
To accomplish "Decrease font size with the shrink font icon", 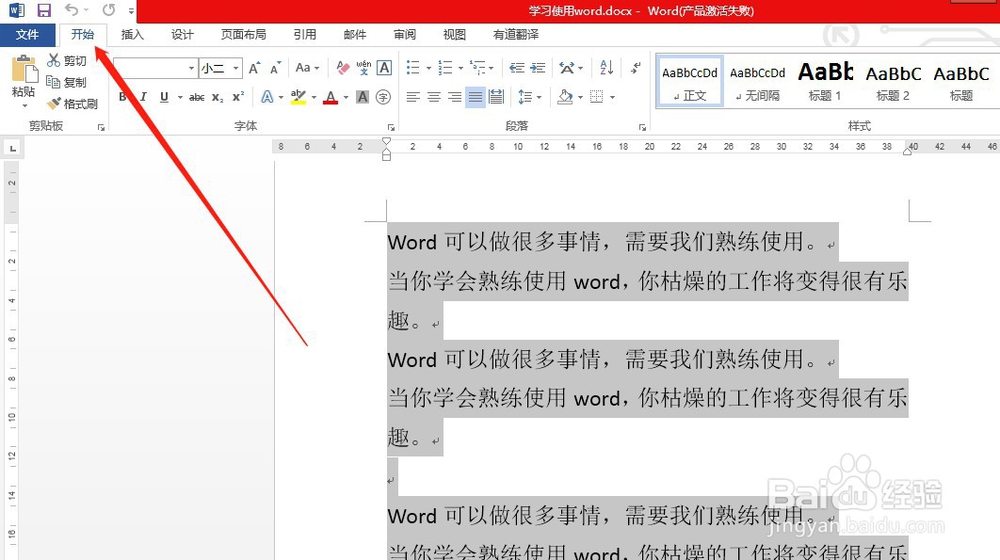I will click(x=276, y=68).
